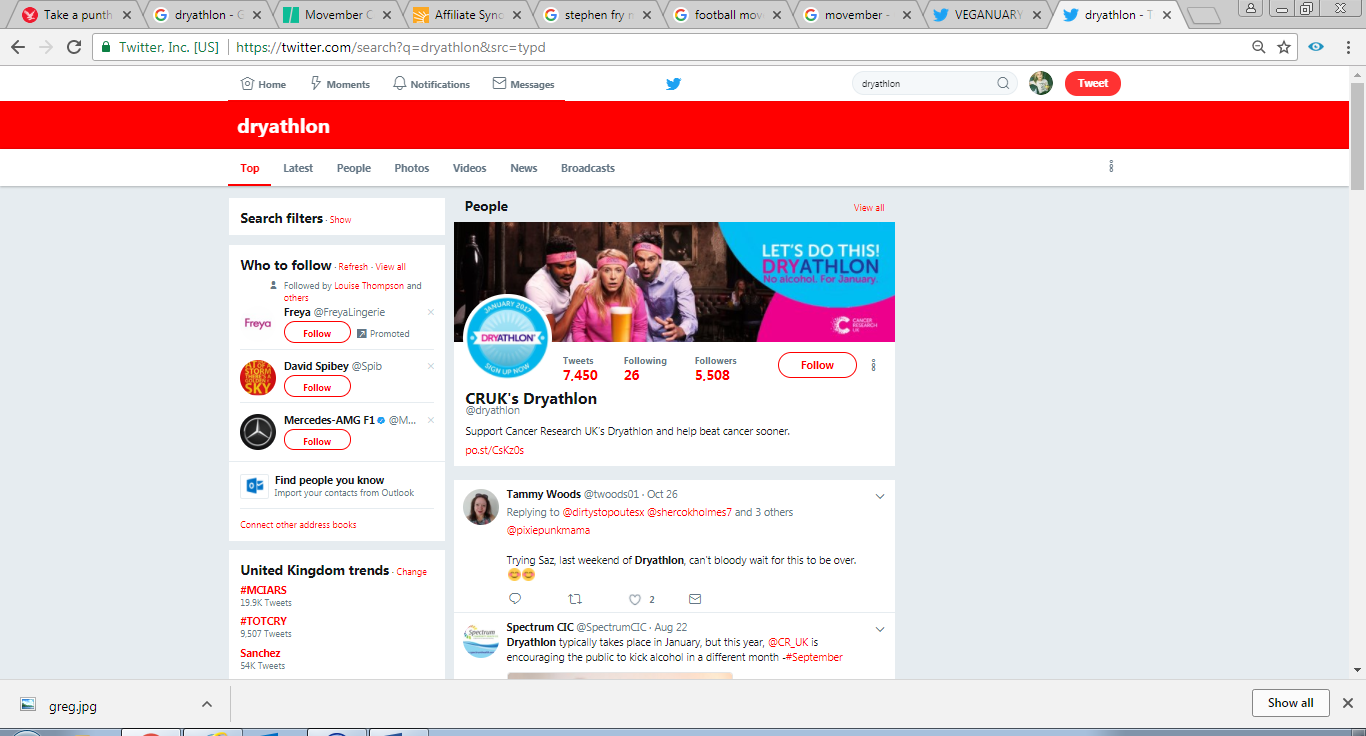Open Moments lightning icon

pyautogui.click(x=315, y=84)
